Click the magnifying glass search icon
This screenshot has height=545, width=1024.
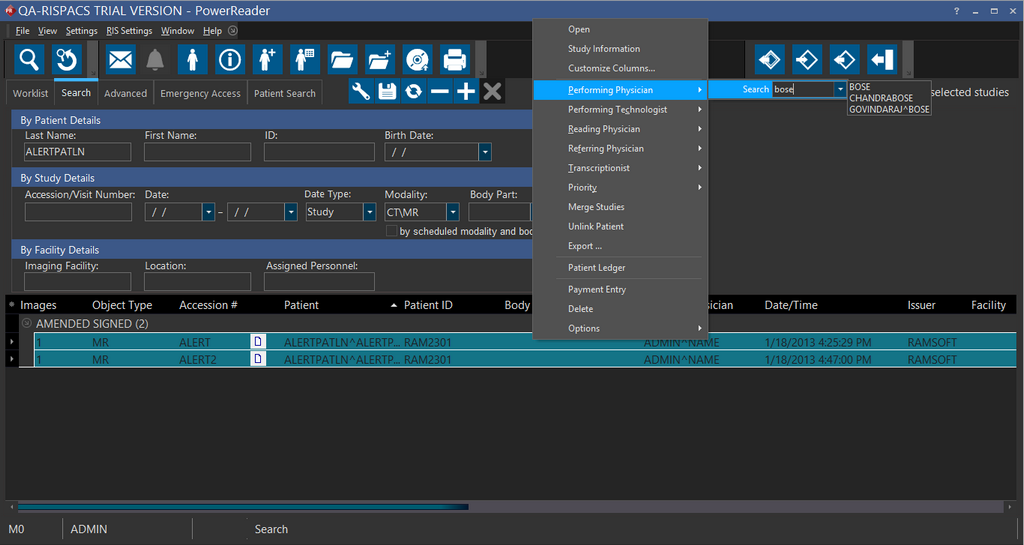(30, 60)
